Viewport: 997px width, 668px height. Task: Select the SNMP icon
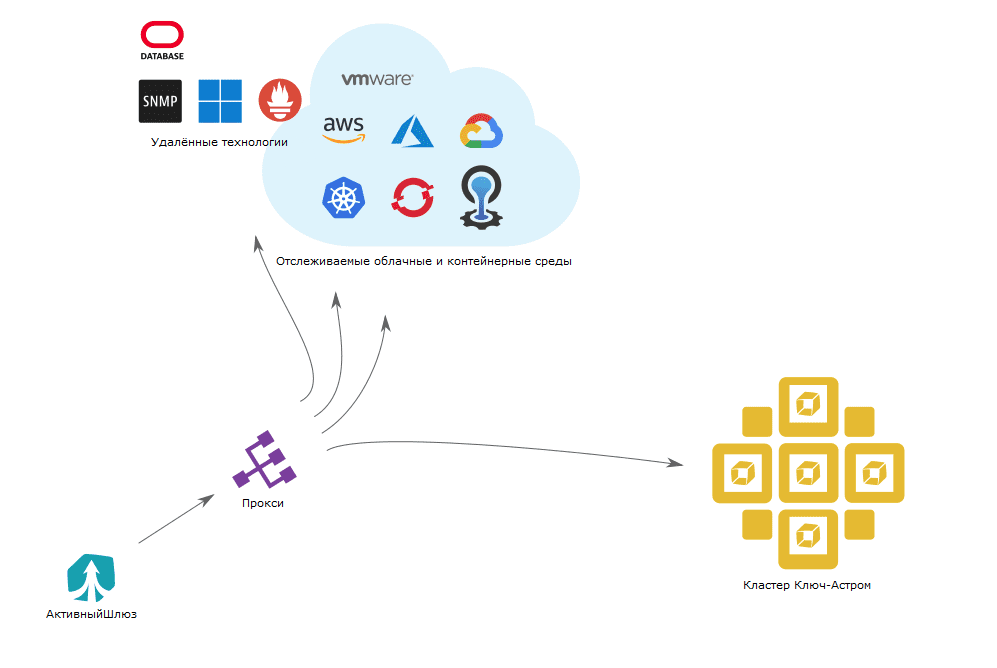[x=160, y=101]
